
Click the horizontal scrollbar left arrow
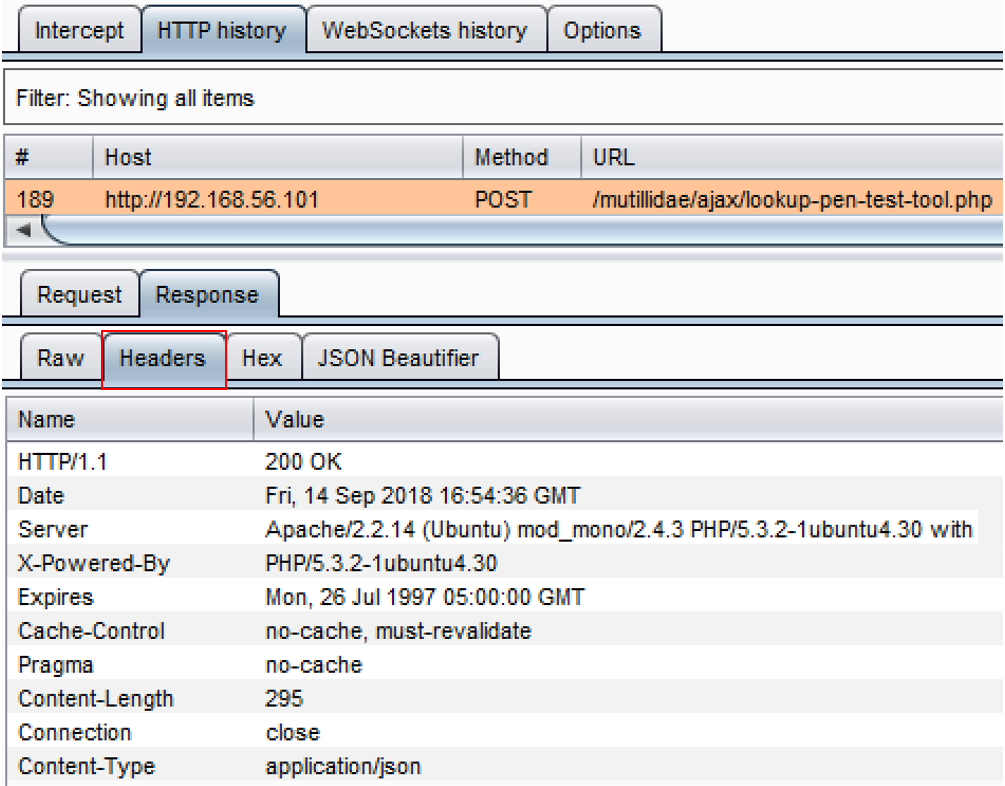[x=23, y=230]
